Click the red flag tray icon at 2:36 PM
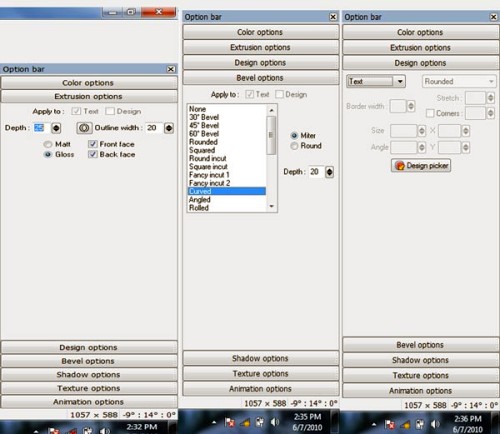Viewport: 500px width, 434px height. pos(390,424)
